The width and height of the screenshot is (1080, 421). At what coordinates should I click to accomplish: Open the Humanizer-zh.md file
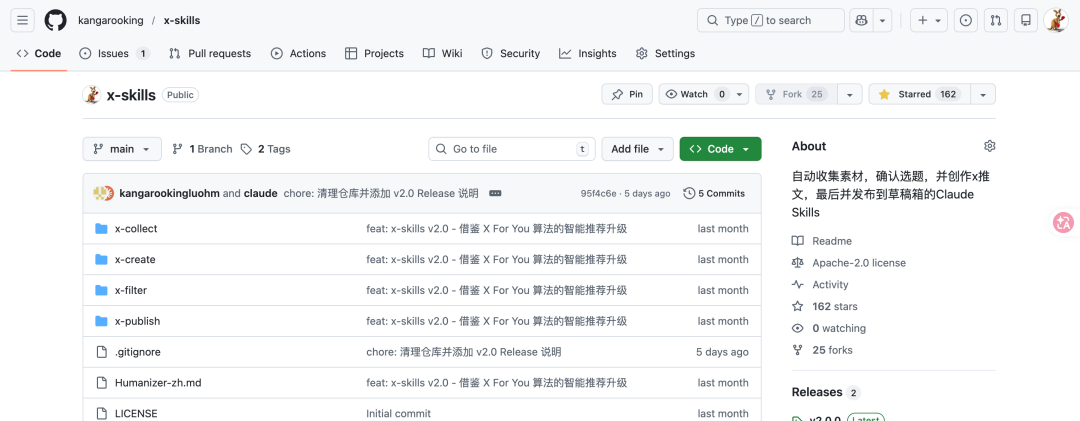pyautogui.click(x=158, y=382)
